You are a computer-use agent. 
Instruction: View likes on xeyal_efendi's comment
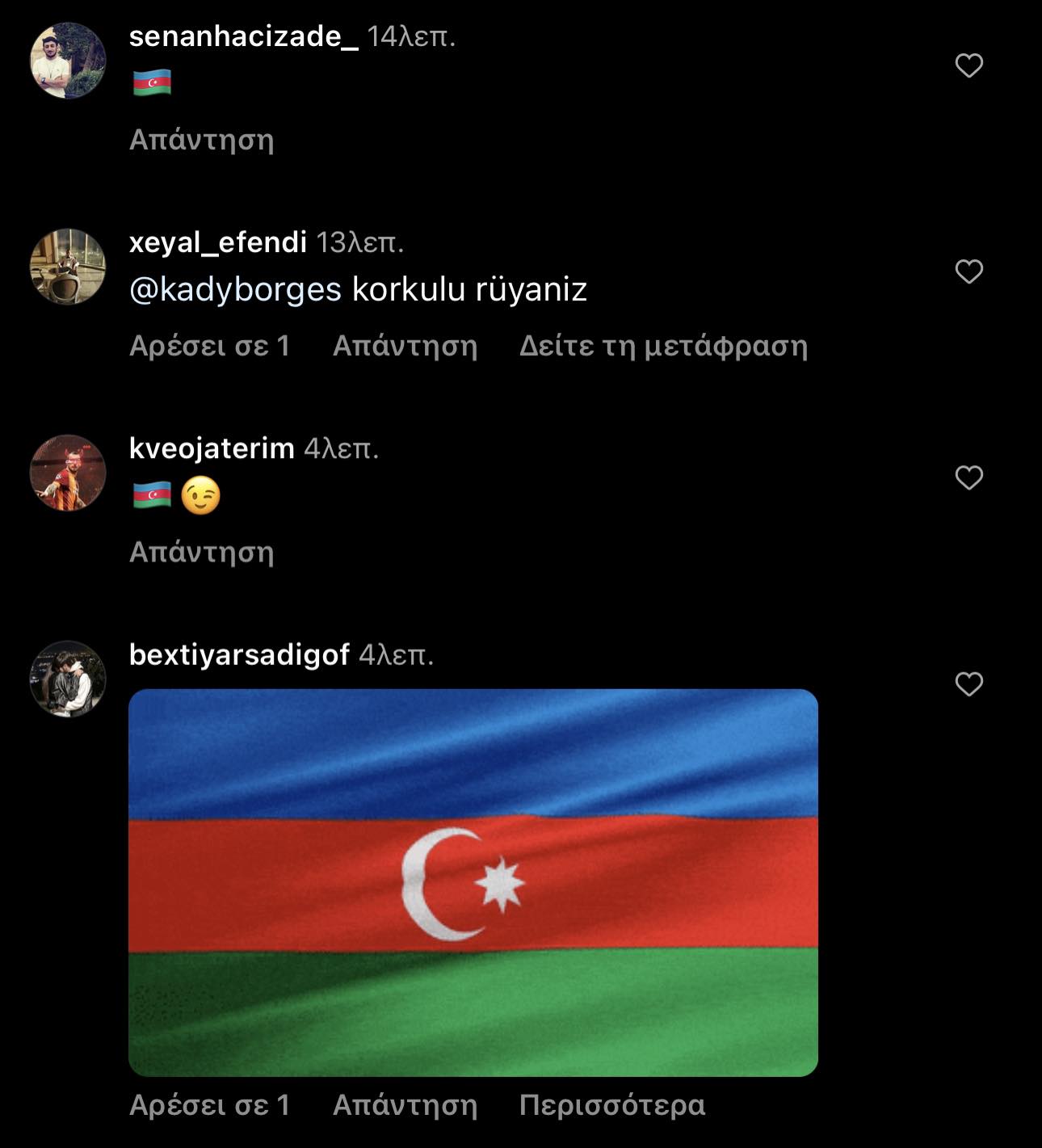(x=210, y=346)
